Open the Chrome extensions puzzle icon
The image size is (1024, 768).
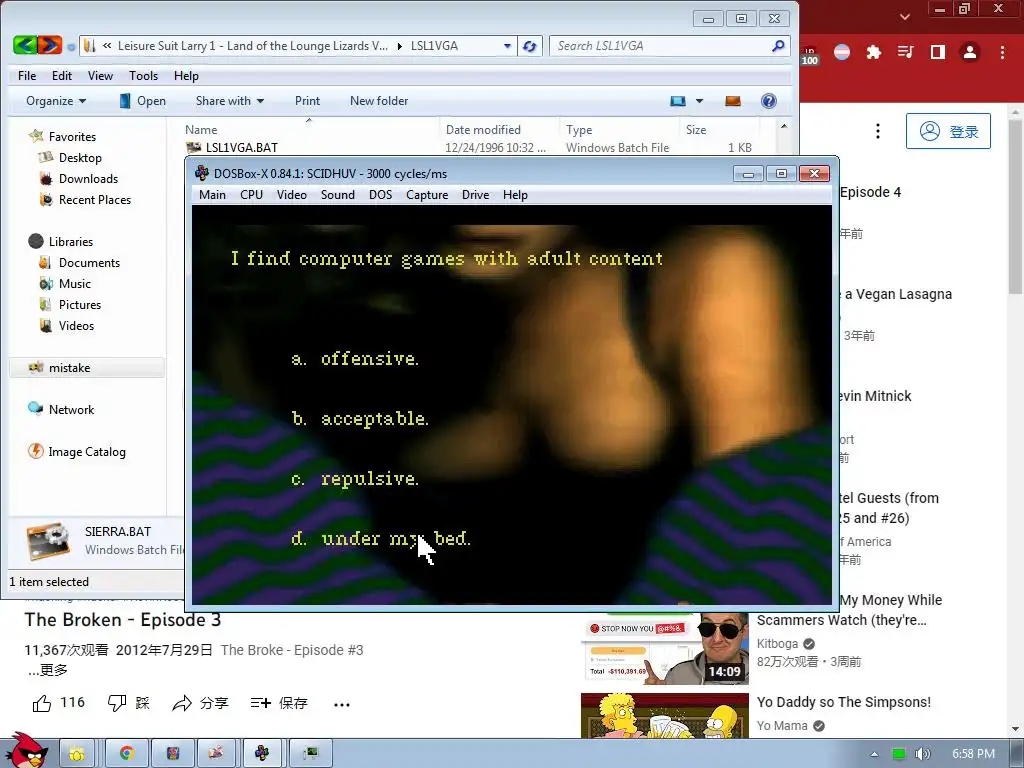click(x=873, y=52)
